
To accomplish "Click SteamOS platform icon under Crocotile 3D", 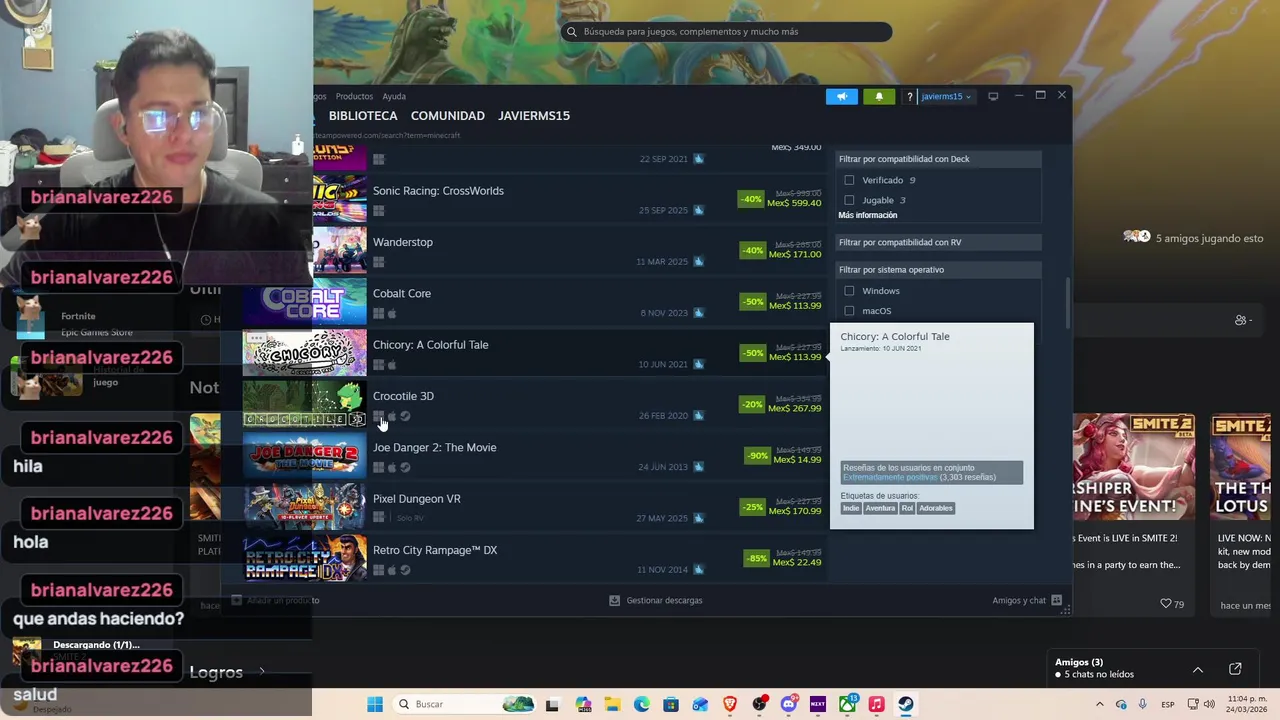I will point(405,416).
